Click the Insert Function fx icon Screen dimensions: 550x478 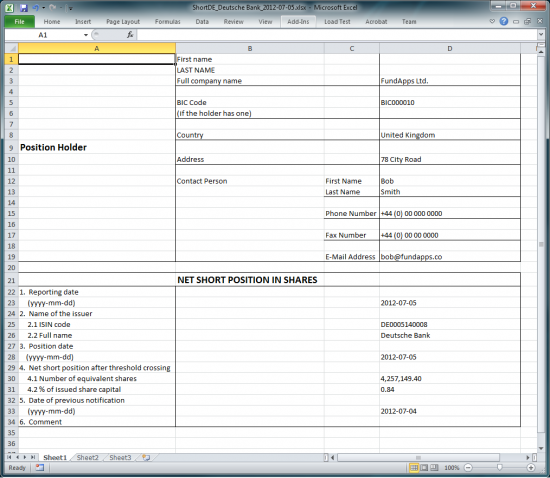pos(130,35)
